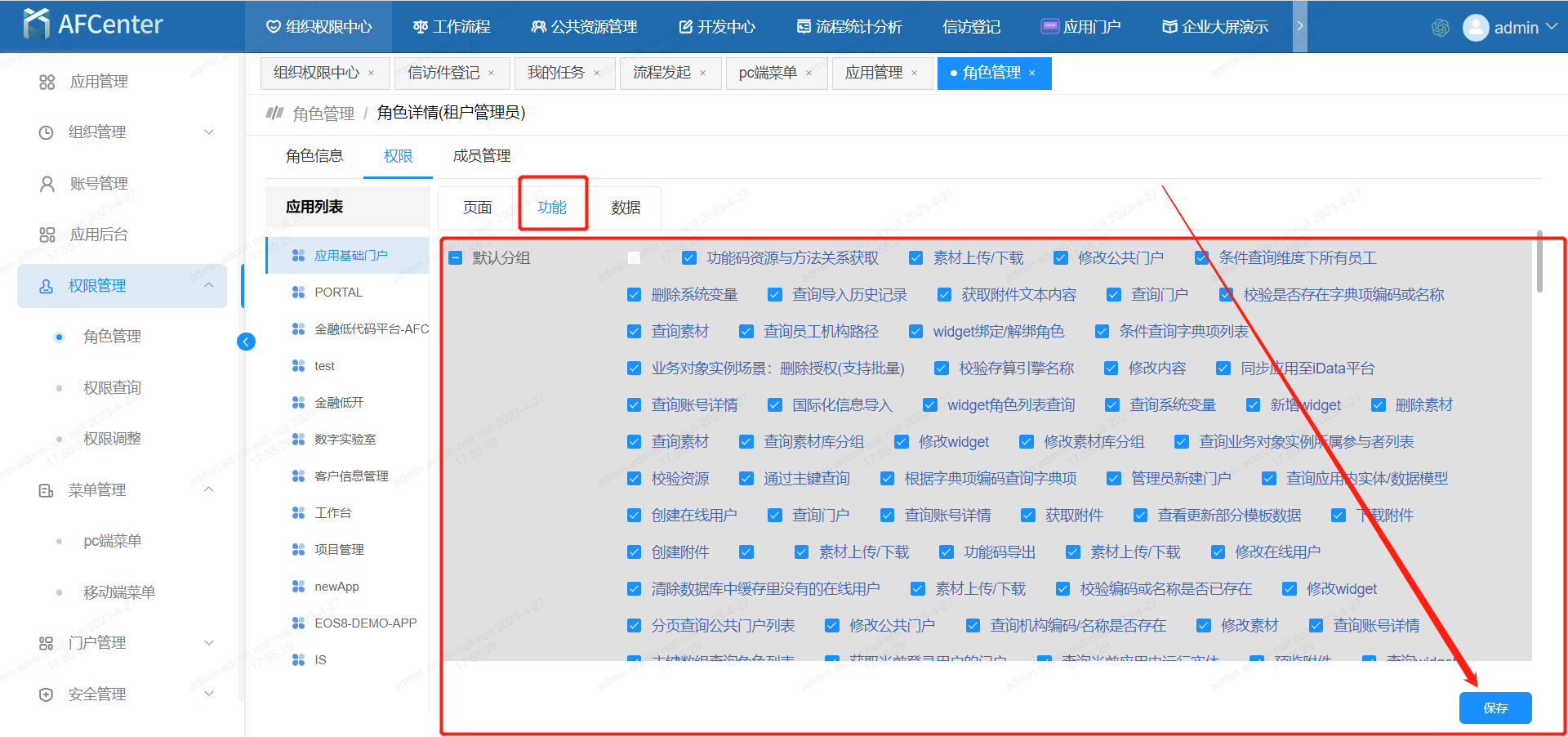Click the 安全管理 shield icon
Screen dimensions: 1568x737
pyautogui.click(x=47, y=695)
